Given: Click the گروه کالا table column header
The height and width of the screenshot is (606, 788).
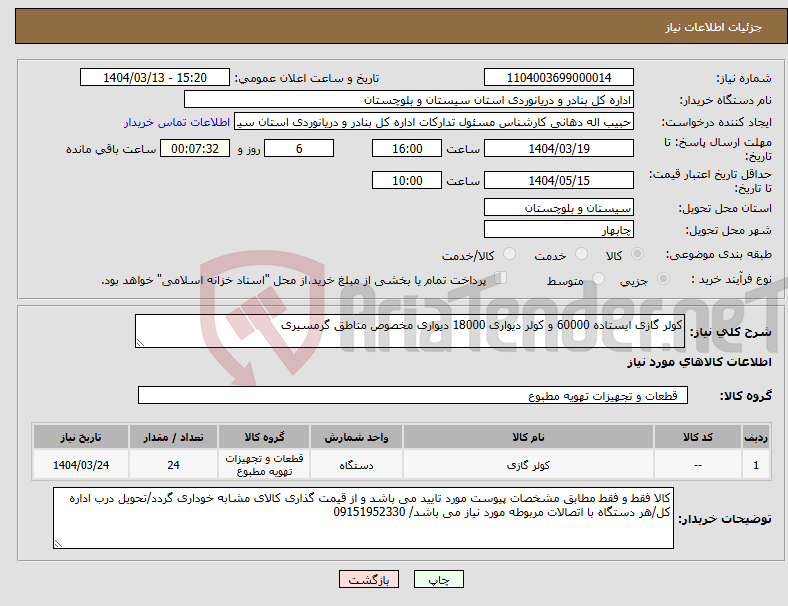Looking at the screenshot, I should point(264,437).
